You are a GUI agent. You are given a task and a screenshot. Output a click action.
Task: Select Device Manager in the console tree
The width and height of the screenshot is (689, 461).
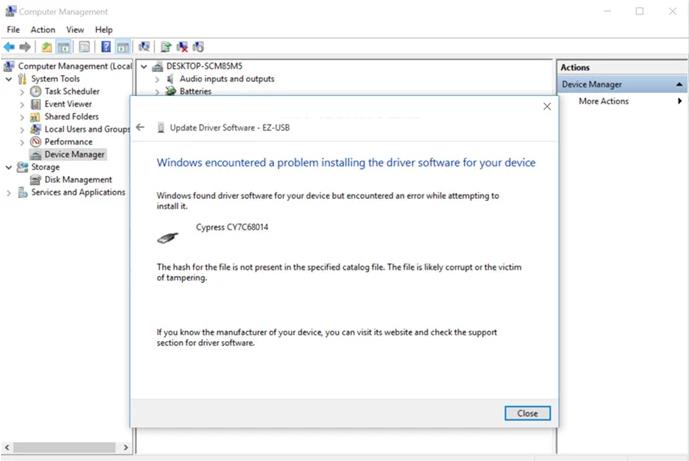click(x=74, y=154)
